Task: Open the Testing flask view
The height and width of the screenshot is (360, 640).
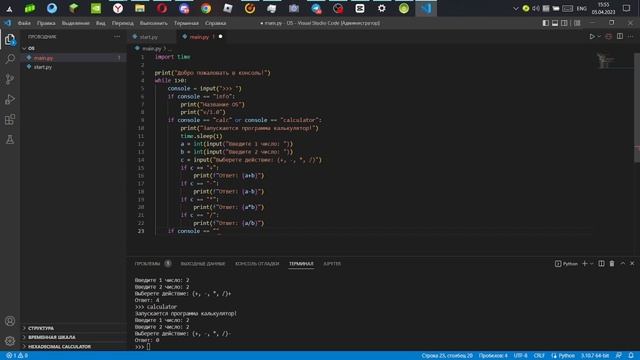Action: click(x=10, y=139)
